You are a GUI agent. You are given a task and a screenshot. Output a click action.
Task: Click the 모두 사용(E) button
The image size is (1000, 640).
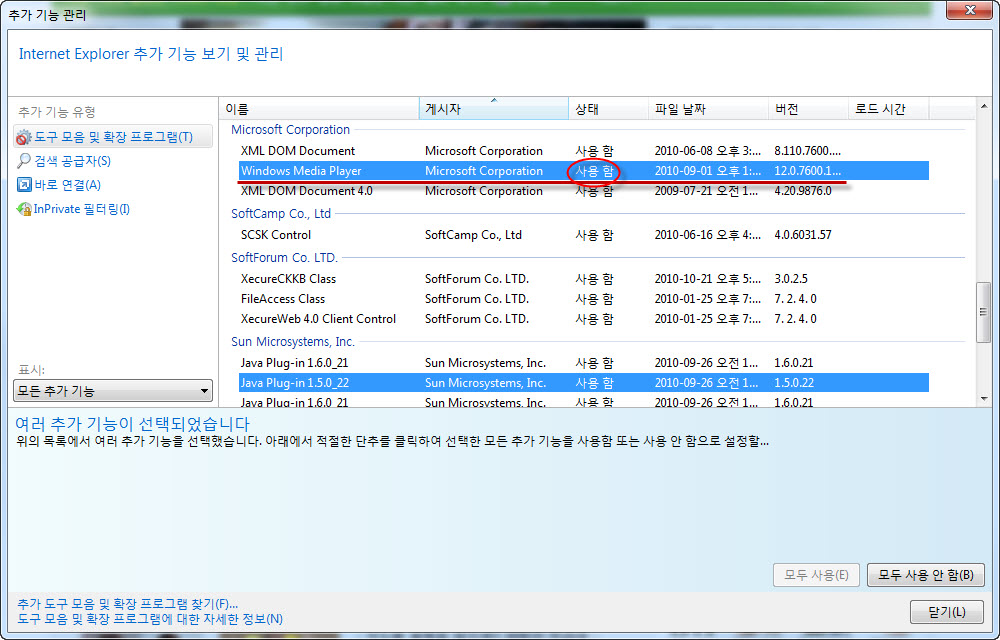click(816, 575)
